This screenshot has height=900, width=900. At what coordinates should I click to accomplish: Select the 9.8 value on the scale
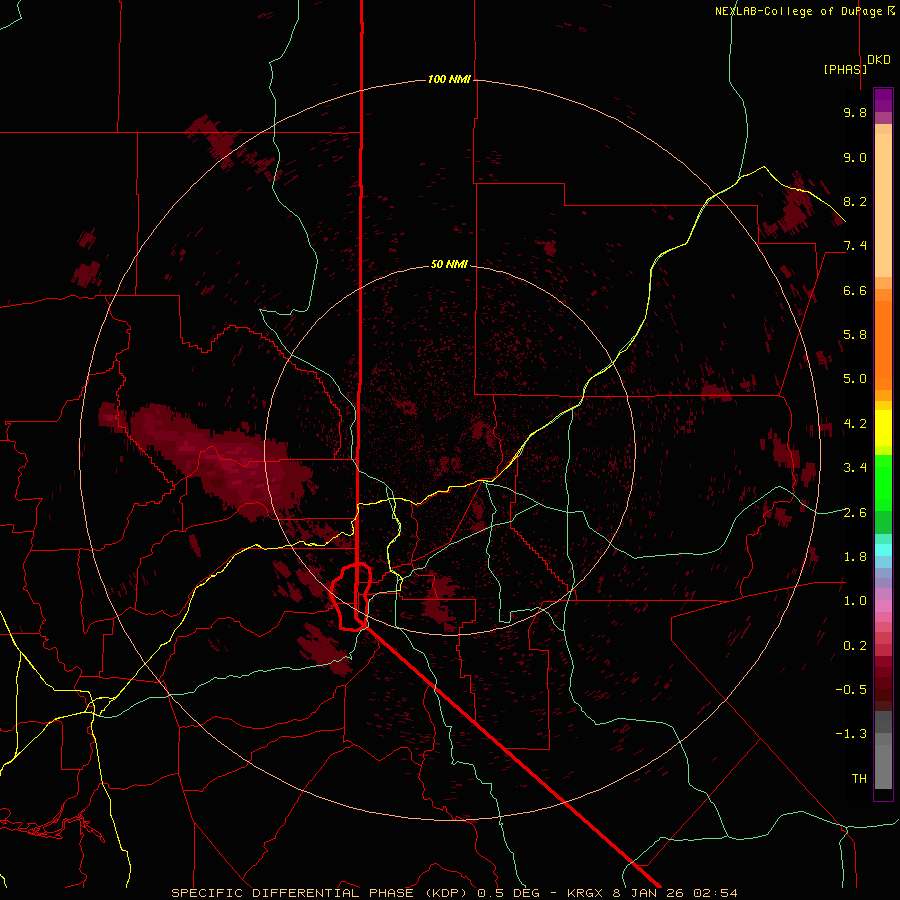[855, 112]
